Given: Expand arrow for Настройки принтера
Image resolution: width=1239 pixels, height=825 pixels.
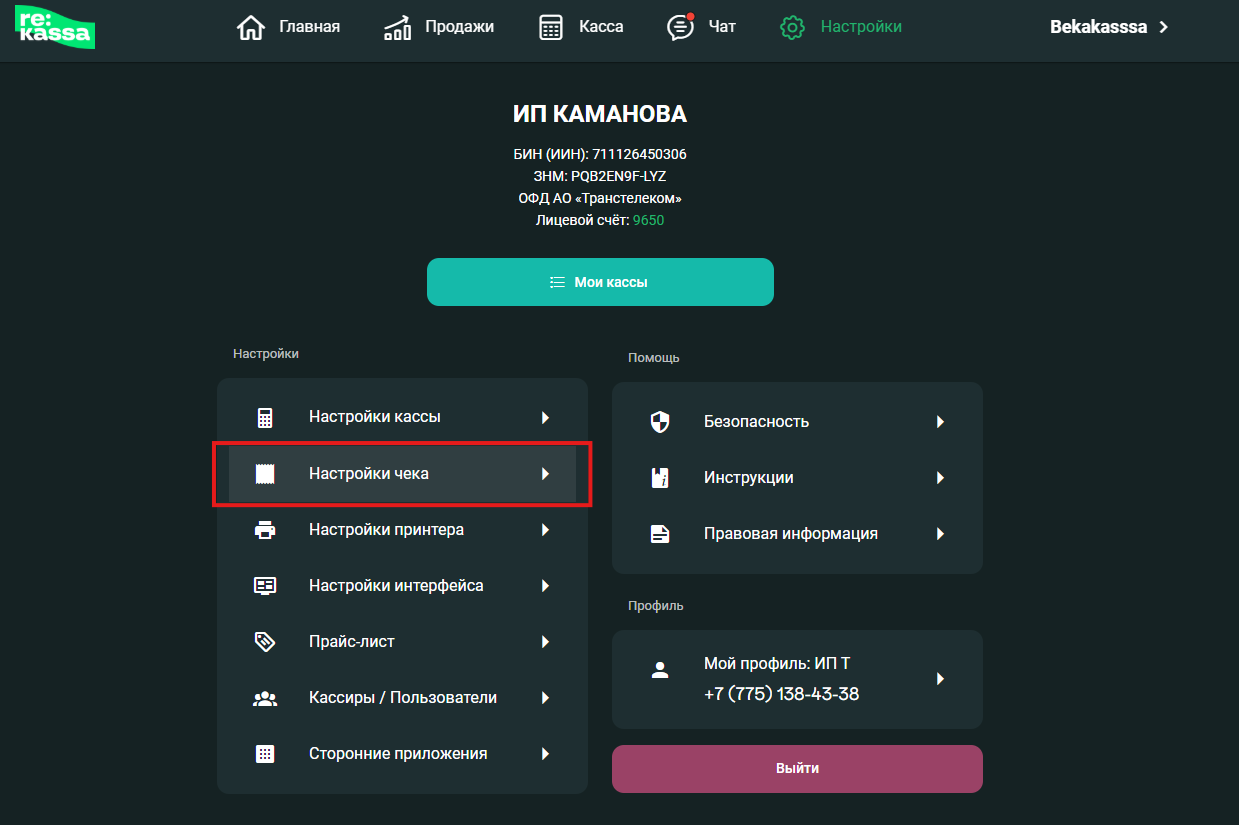Looking at the screenshot, I should 545,530.
